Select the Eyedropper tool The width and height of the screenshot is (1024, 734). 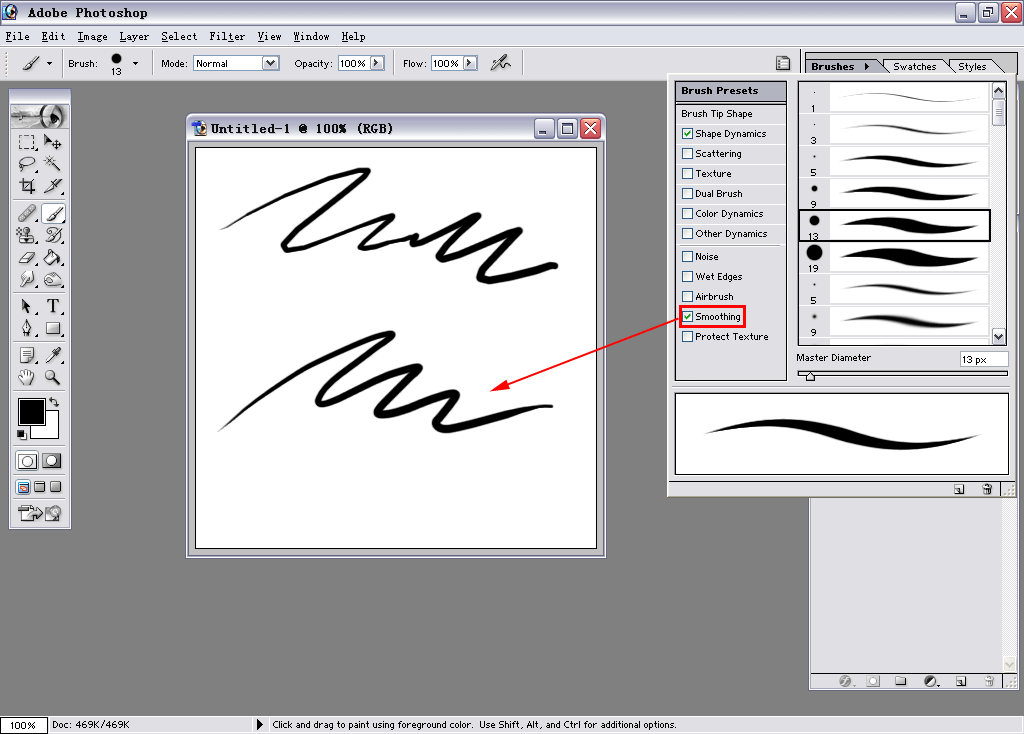click(52, 355)
